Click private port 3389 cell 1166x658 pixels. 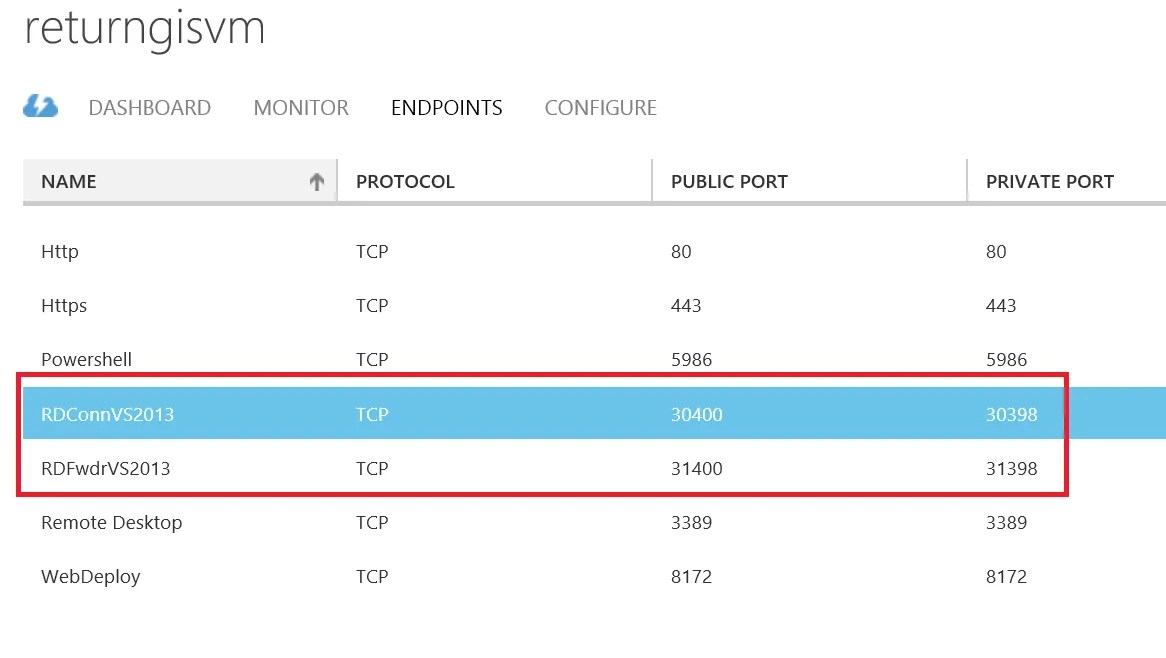[x=1006, y=523]
